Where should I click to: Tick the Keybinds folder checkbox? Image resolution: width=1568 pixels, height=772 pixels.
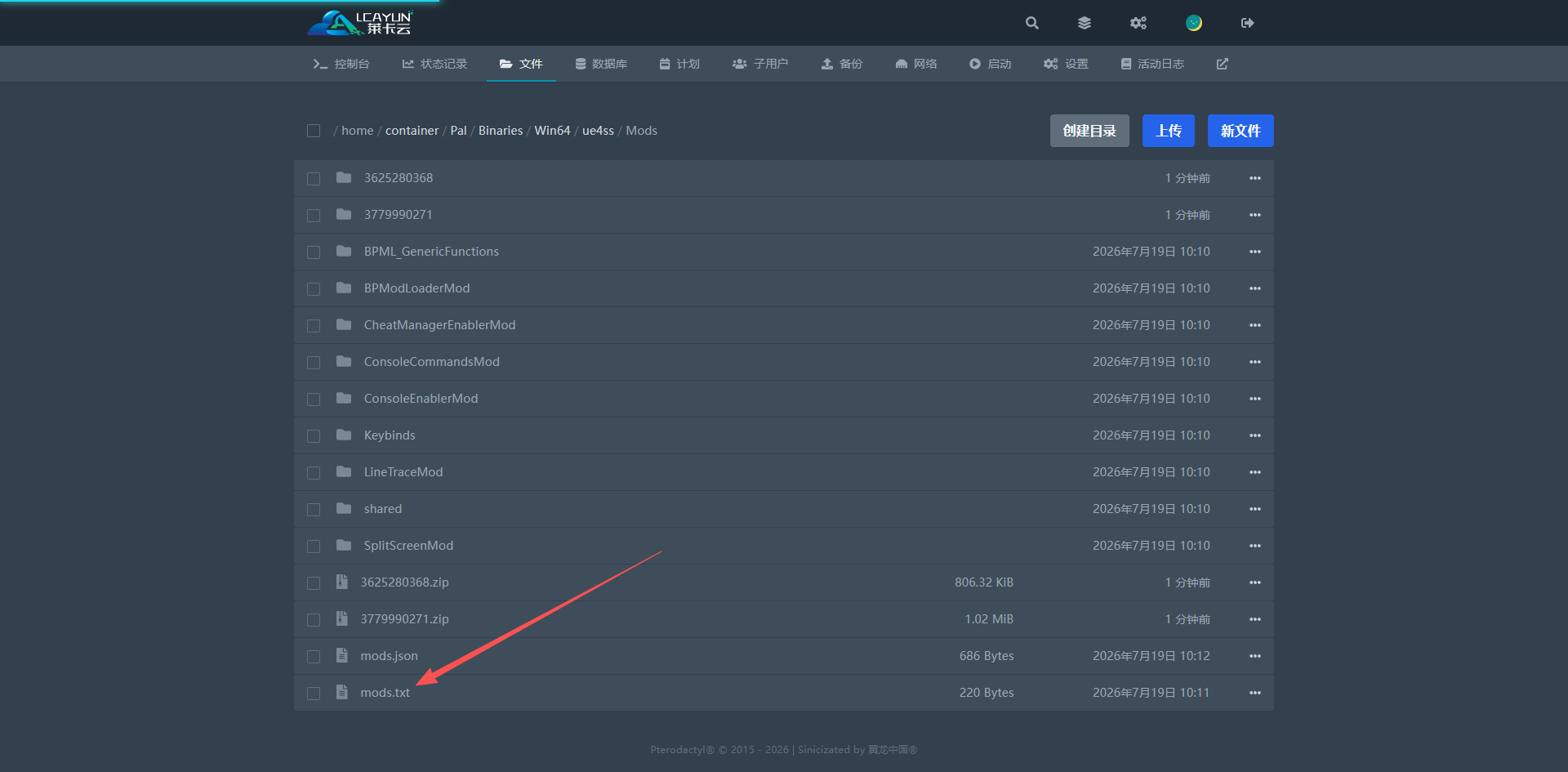[314, 436]
